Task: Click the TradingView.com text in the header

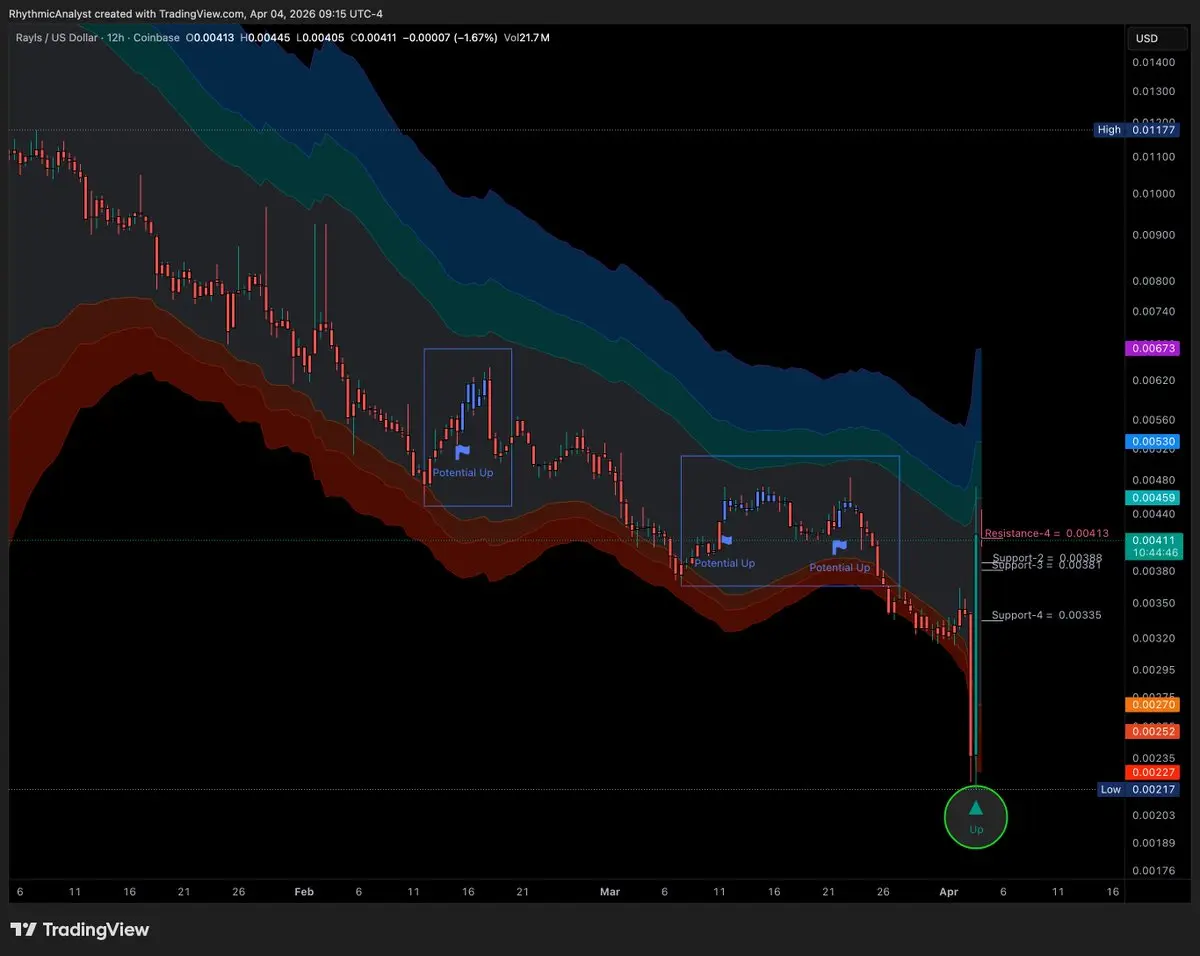Action: (203, 14)
